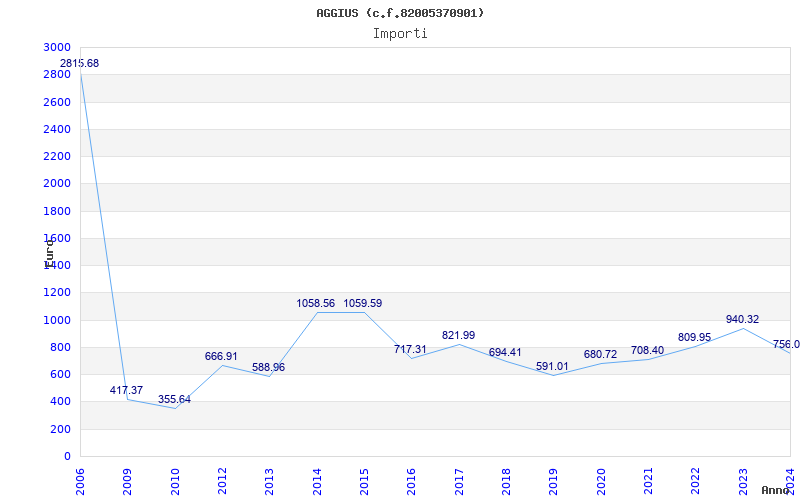Click y-axis value 2400
Image resolution: width=800 pixels, height=500 pixels.
coord(57,129)
